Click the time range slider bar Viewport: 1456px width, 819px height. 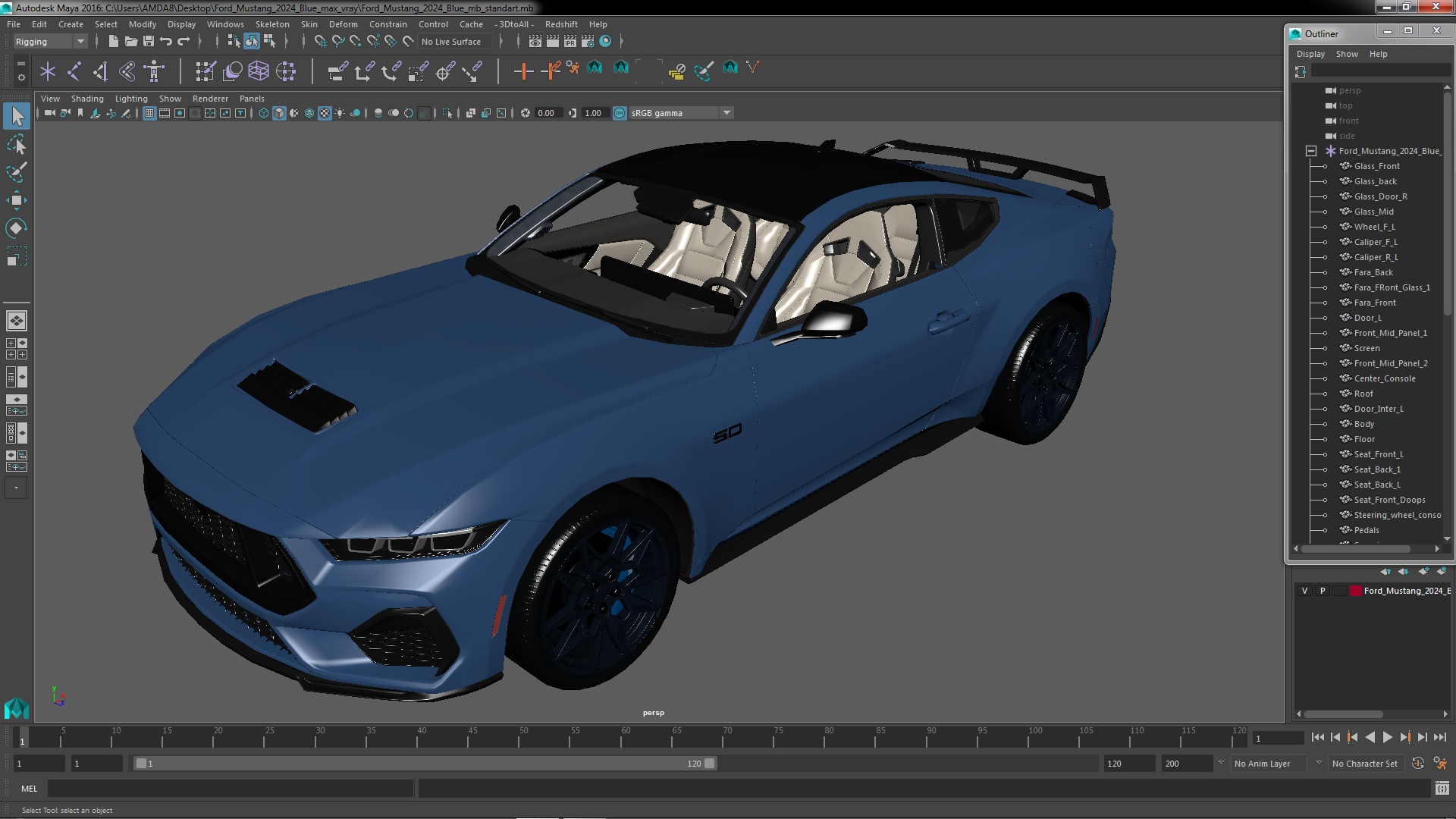[425, 764]
